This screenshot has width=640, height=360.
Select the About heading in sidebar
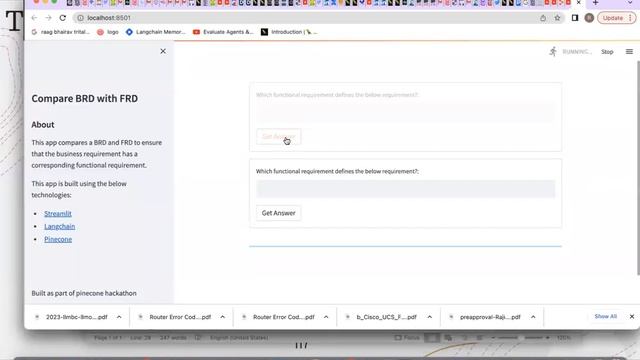43,125
